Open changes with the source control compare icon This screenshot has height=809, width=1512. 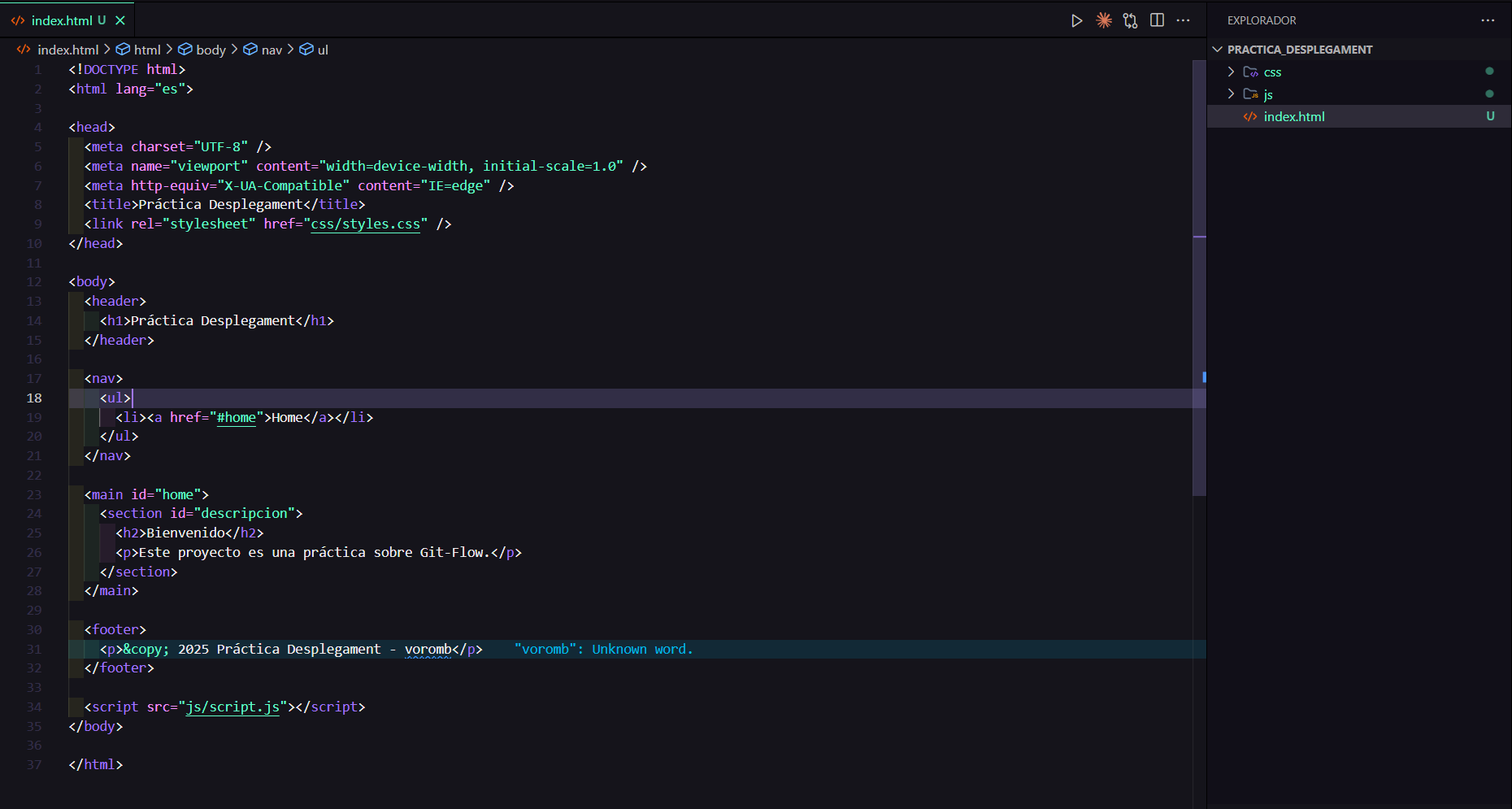point(1130,20)
